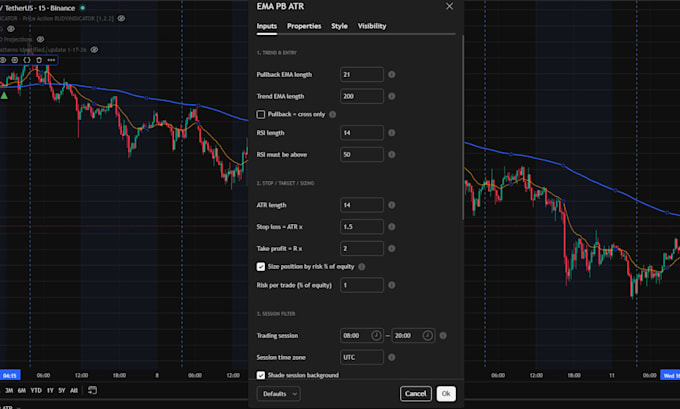
Task: Open source code braces icon on selected indicator
Action: [27, 60]
